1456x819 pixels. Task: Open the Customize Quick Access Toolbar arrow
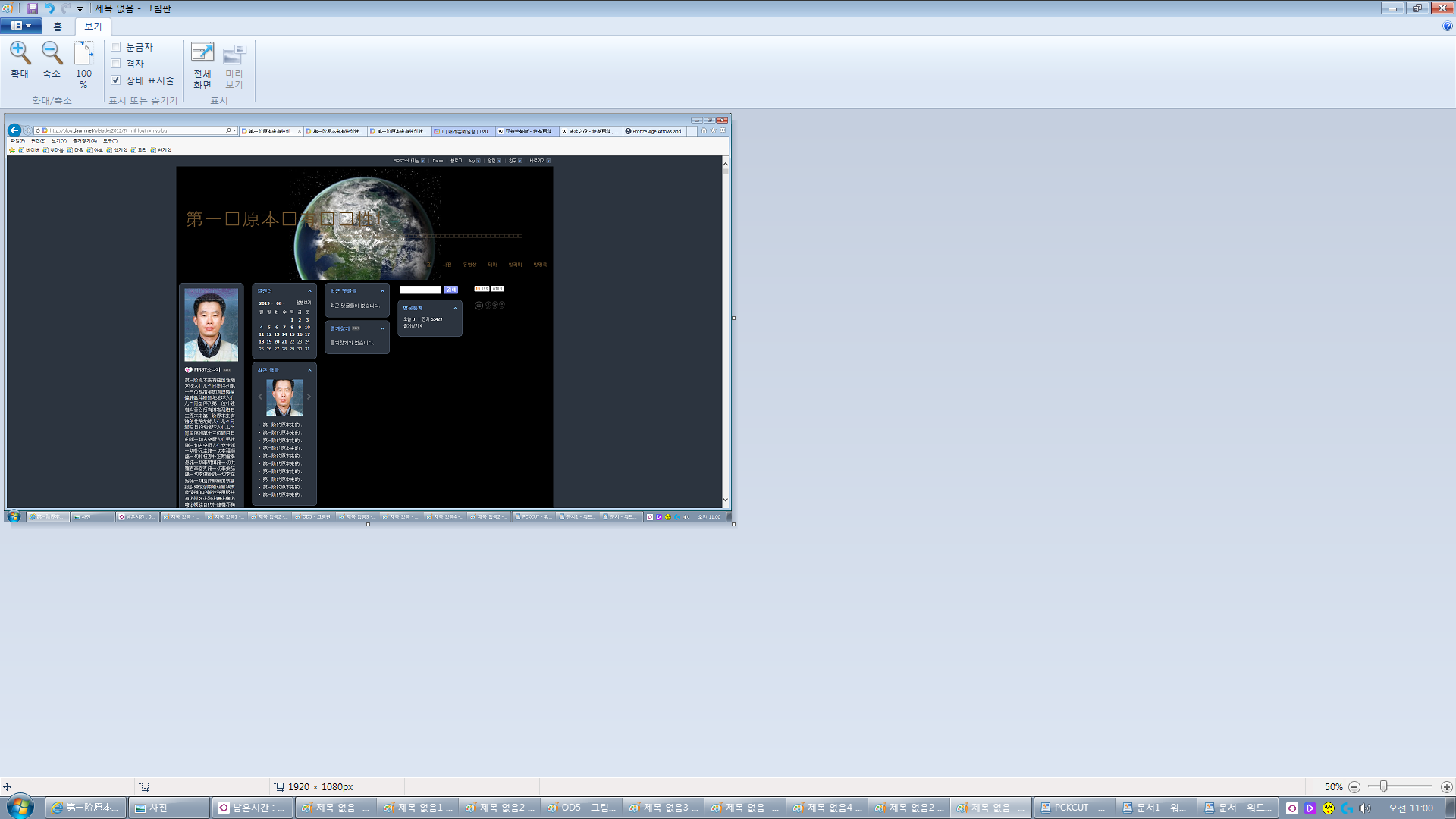pyautogui.click(x=80, y=9)
